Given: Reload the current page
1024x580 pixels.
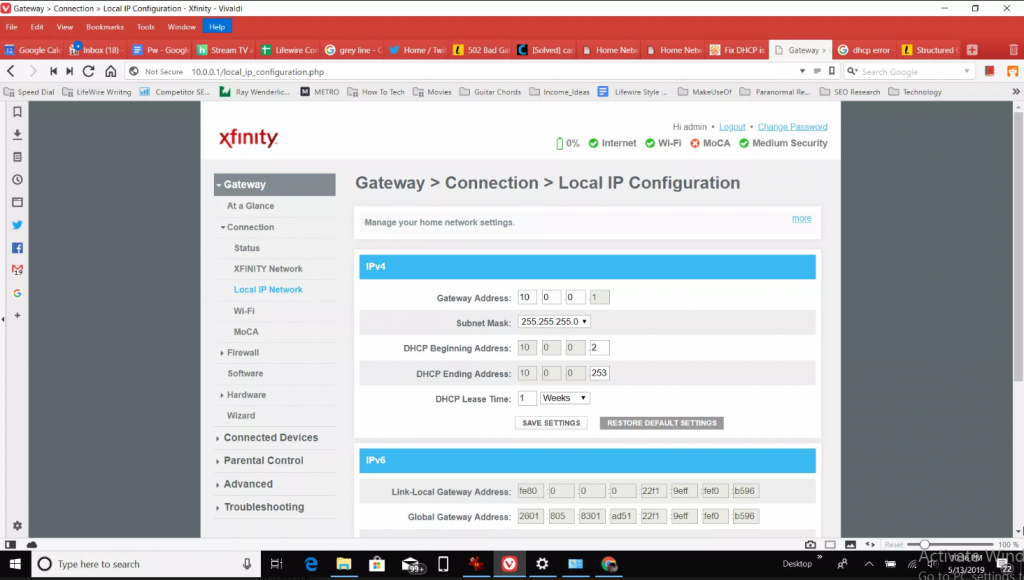Looking at the screenshot, I should (89, 71).
